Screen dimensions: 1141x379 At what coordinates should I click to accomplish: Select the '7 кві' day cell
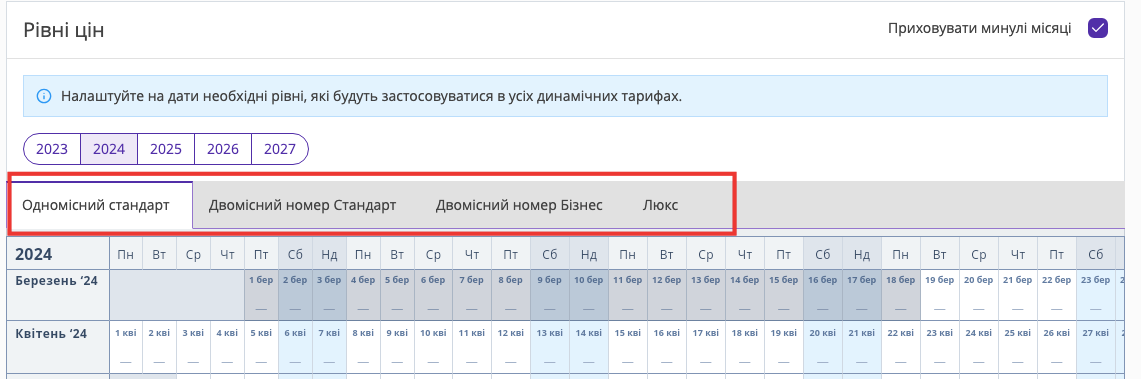tap(329, 346)
